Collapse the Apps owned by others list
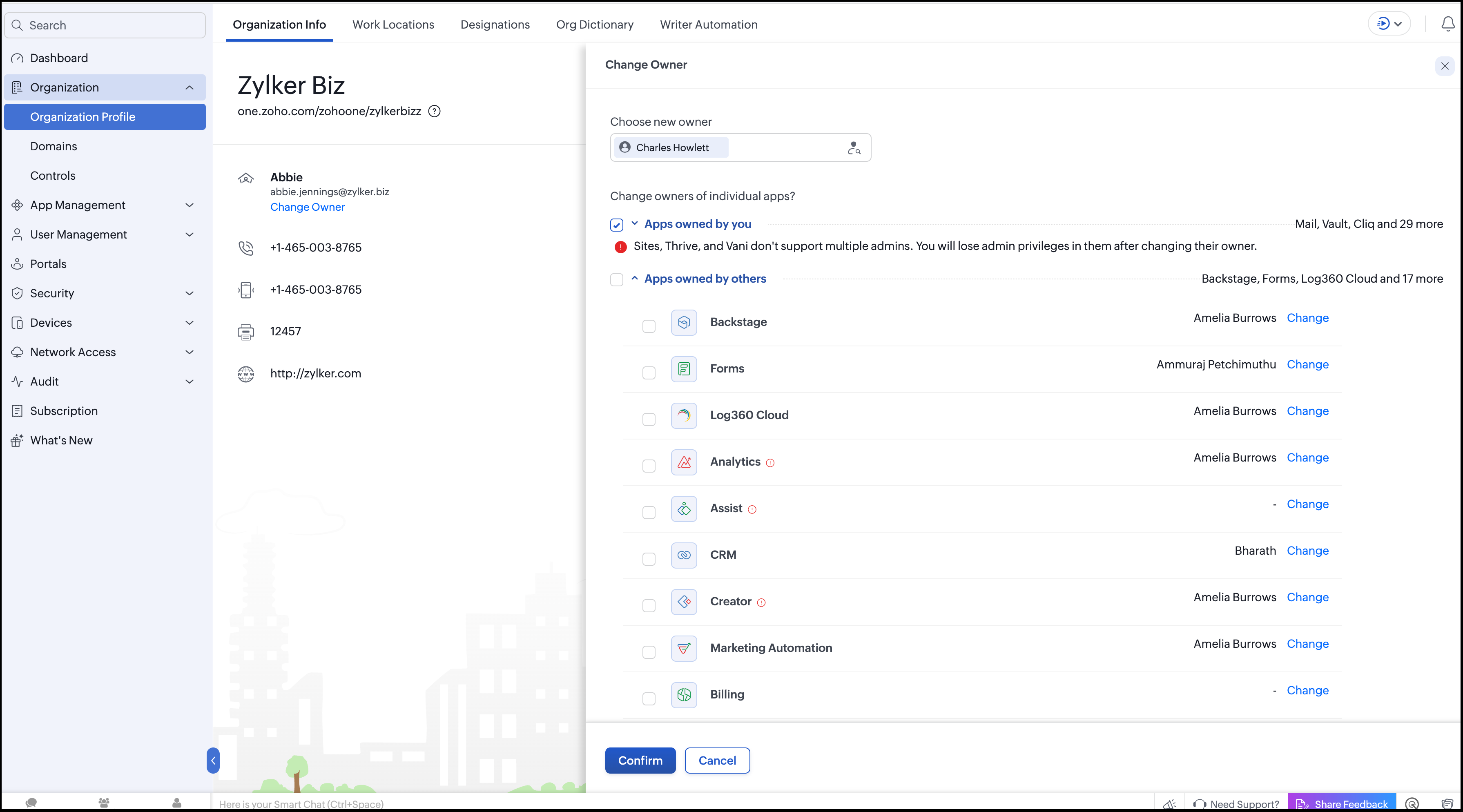Screen dimensions: 1463x812 634,278
